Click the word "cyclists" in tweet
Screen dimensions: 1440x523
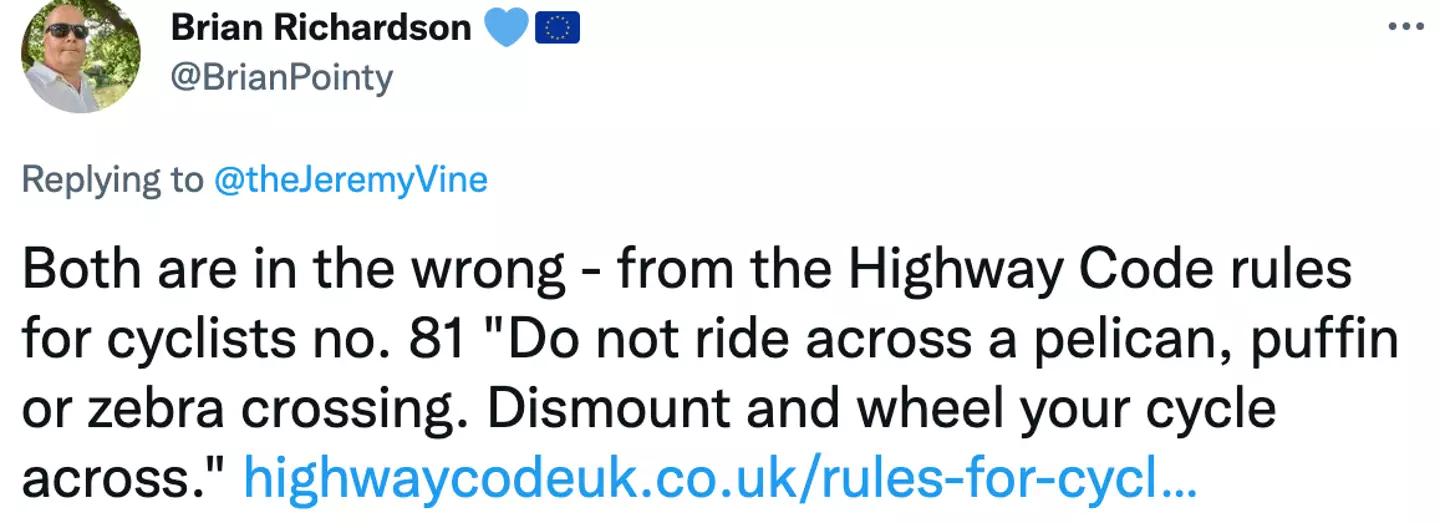point(191,340)
